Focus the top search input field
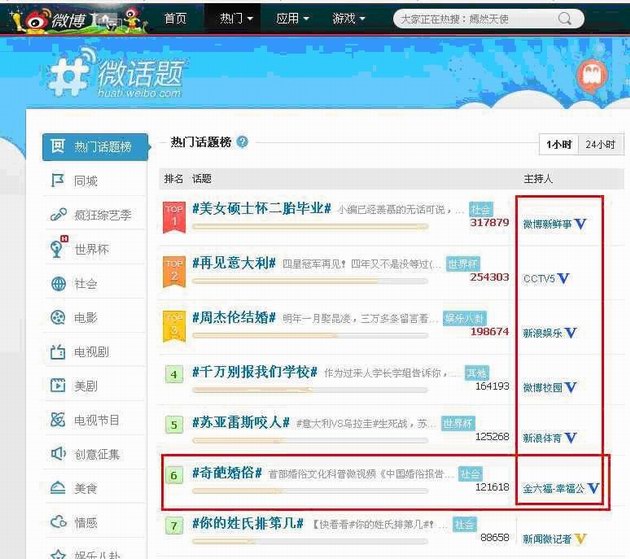The height and width of the screenshot is (559, 630). point(488,18)
